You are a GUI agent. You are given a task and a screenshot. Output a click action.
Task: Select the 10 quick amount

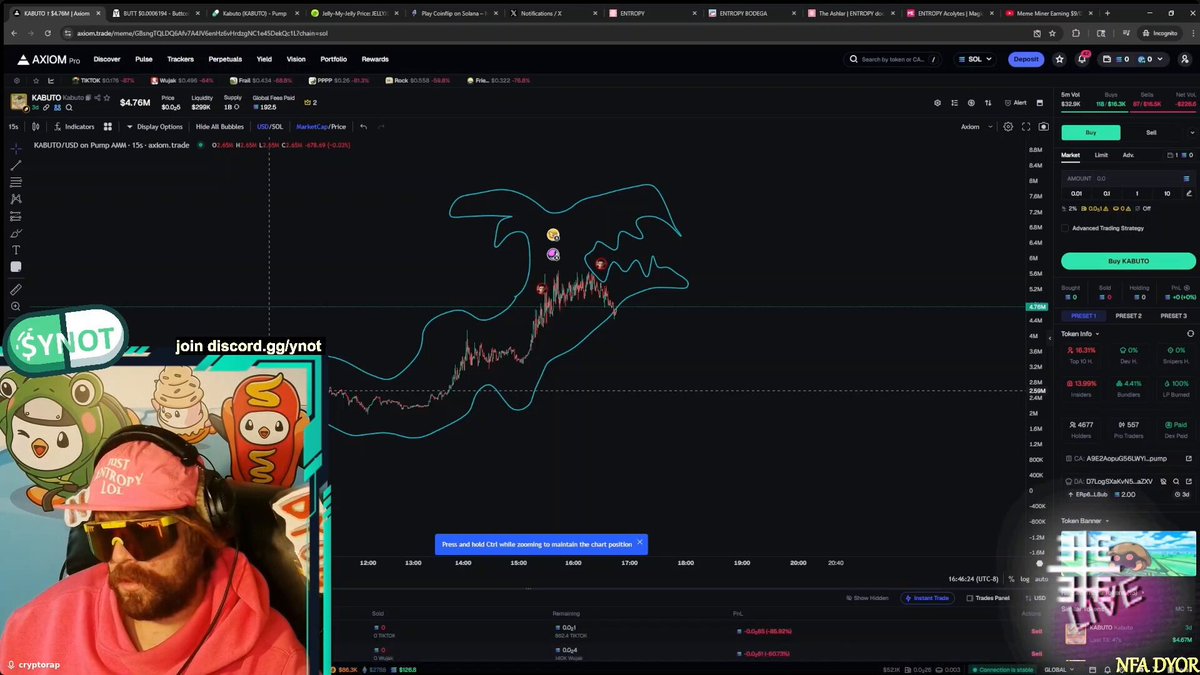click(1167, 193)
